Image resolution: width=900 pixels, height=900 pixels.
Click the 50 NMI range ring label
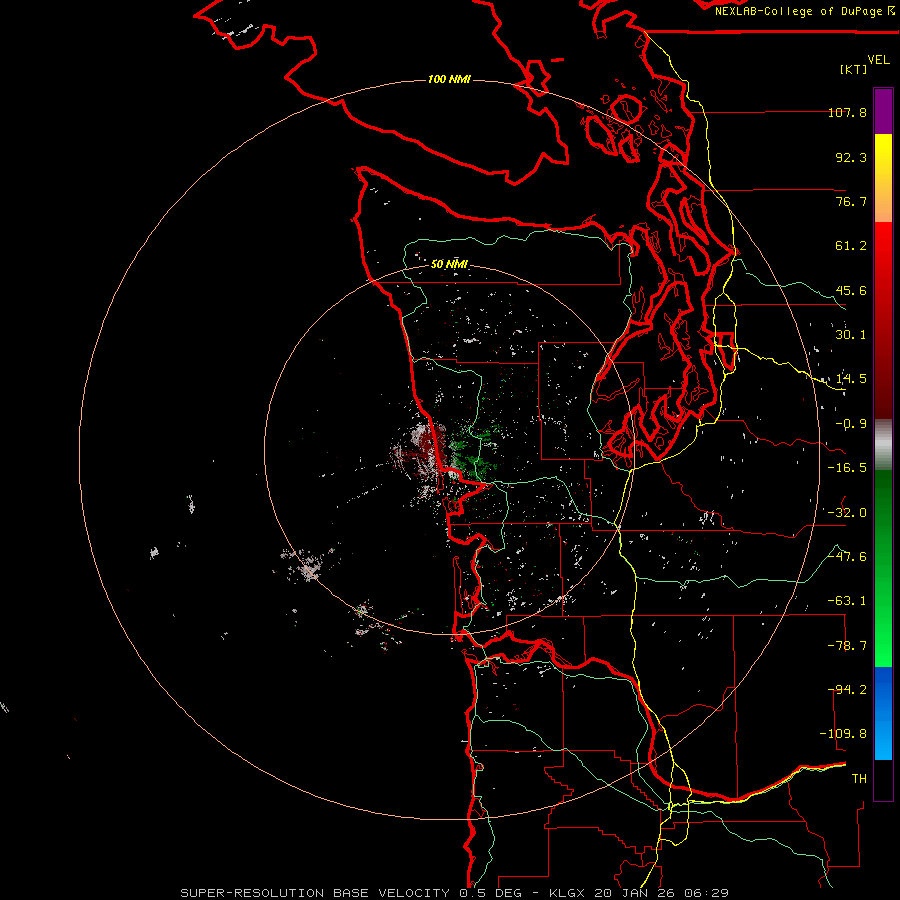(449, 265)
